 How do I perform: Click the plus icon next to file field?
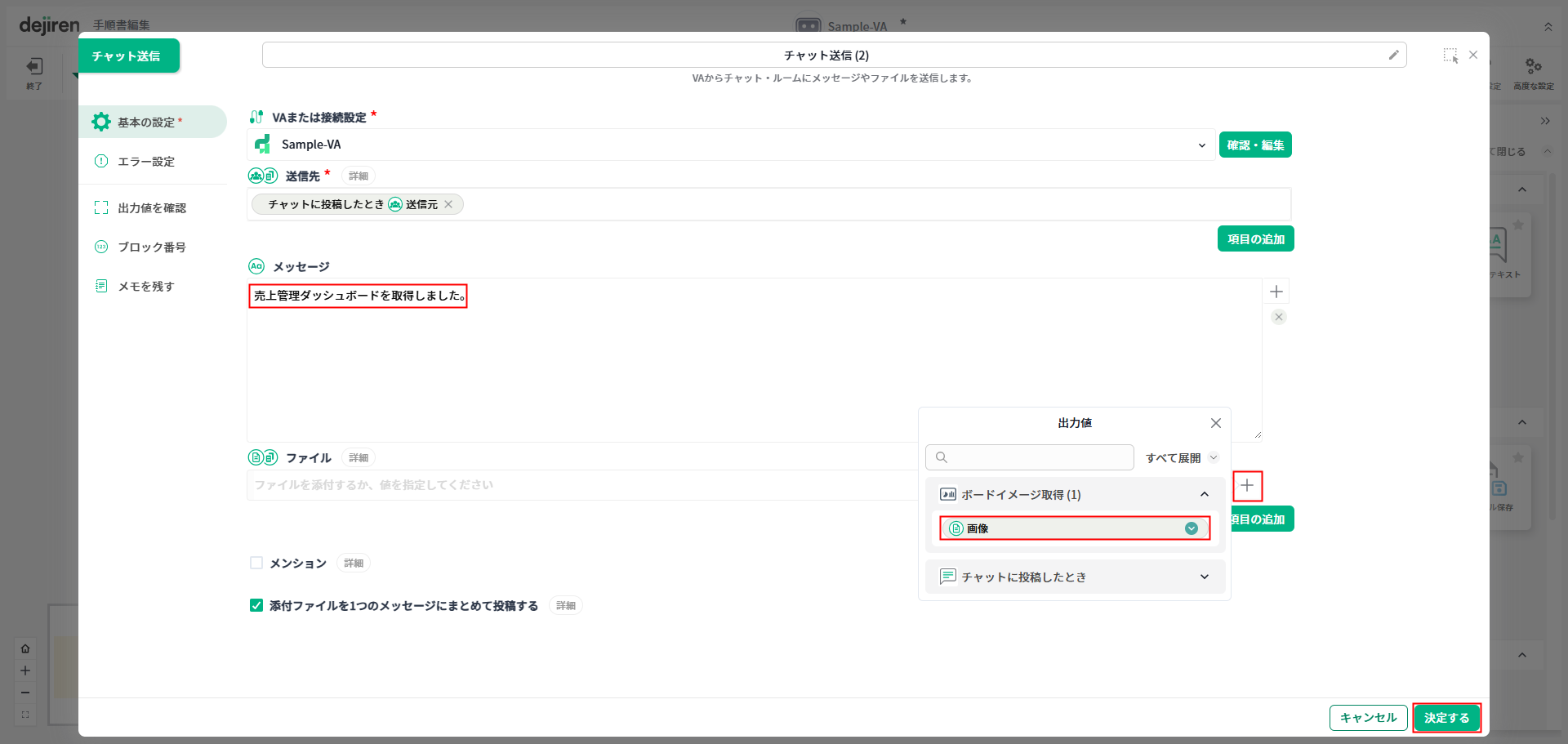[1247, 486]
